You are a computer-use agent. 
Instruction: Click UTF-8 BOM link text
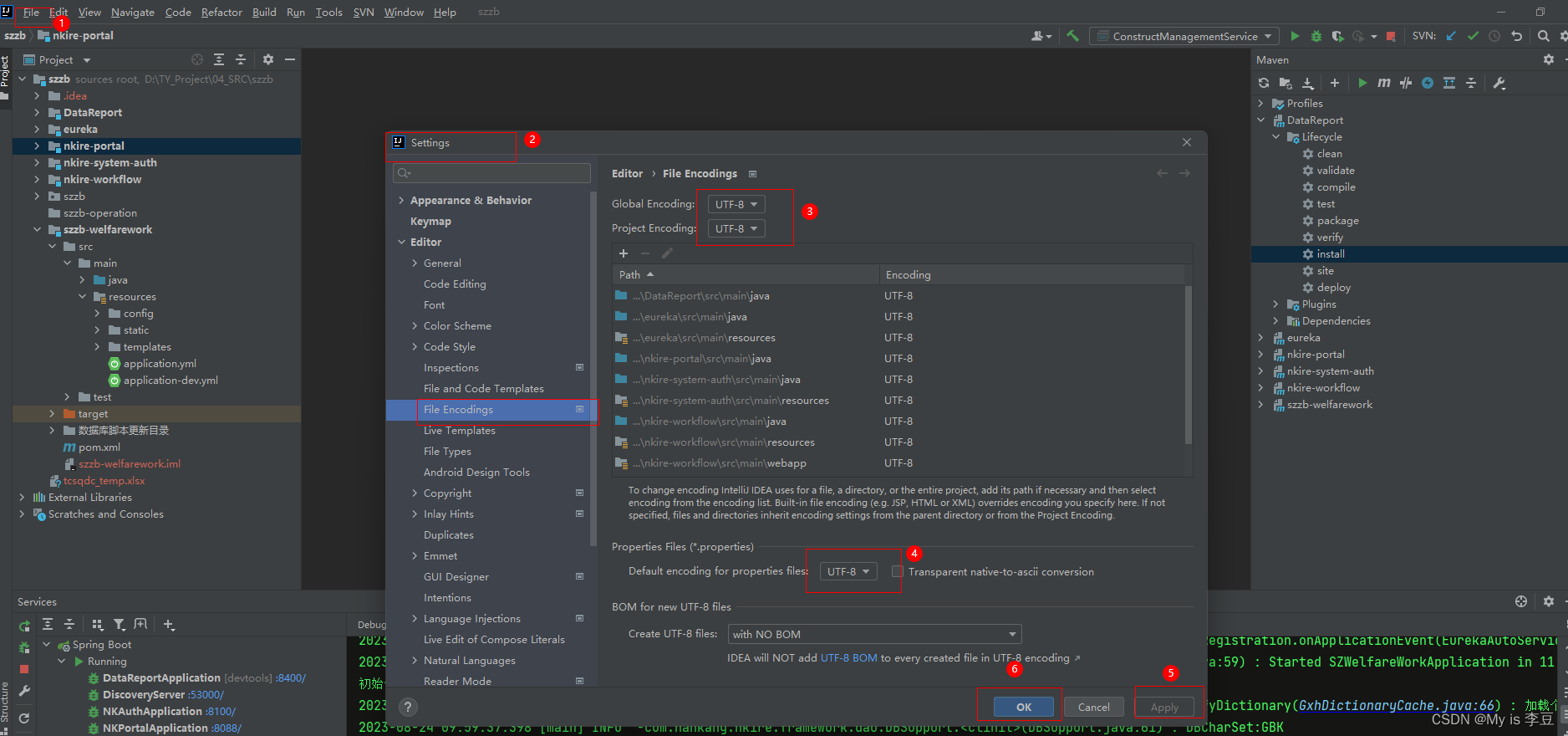[x=849, y=658]
